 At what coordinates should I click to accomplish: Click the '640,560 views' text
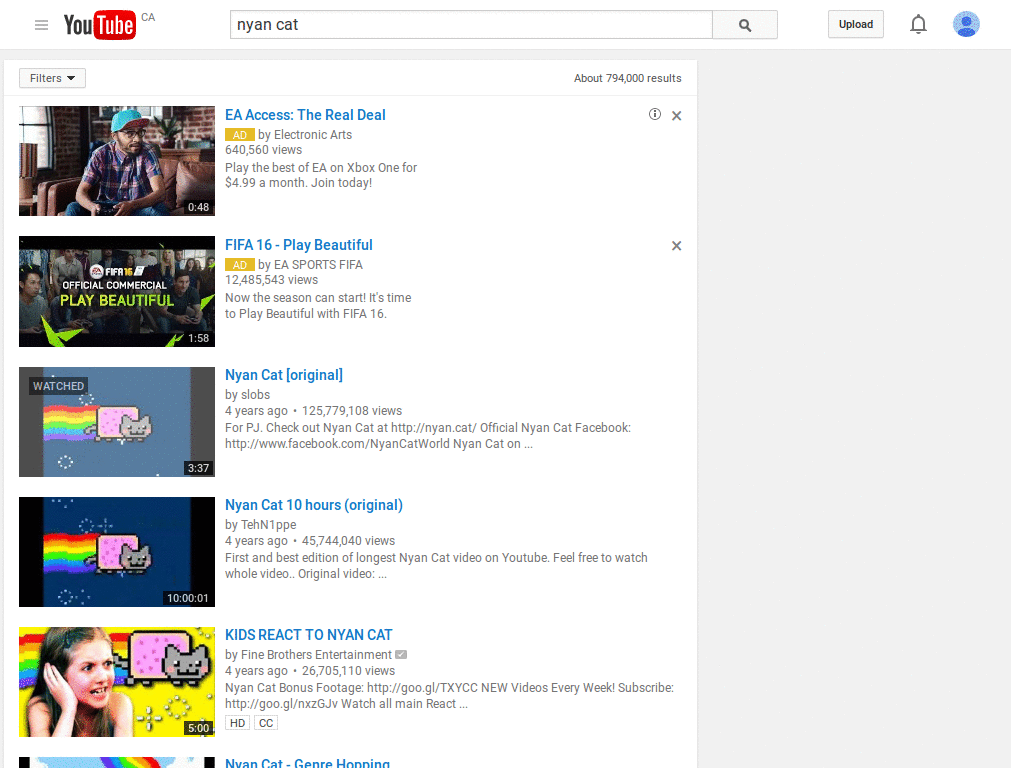(x=264, y=150)
